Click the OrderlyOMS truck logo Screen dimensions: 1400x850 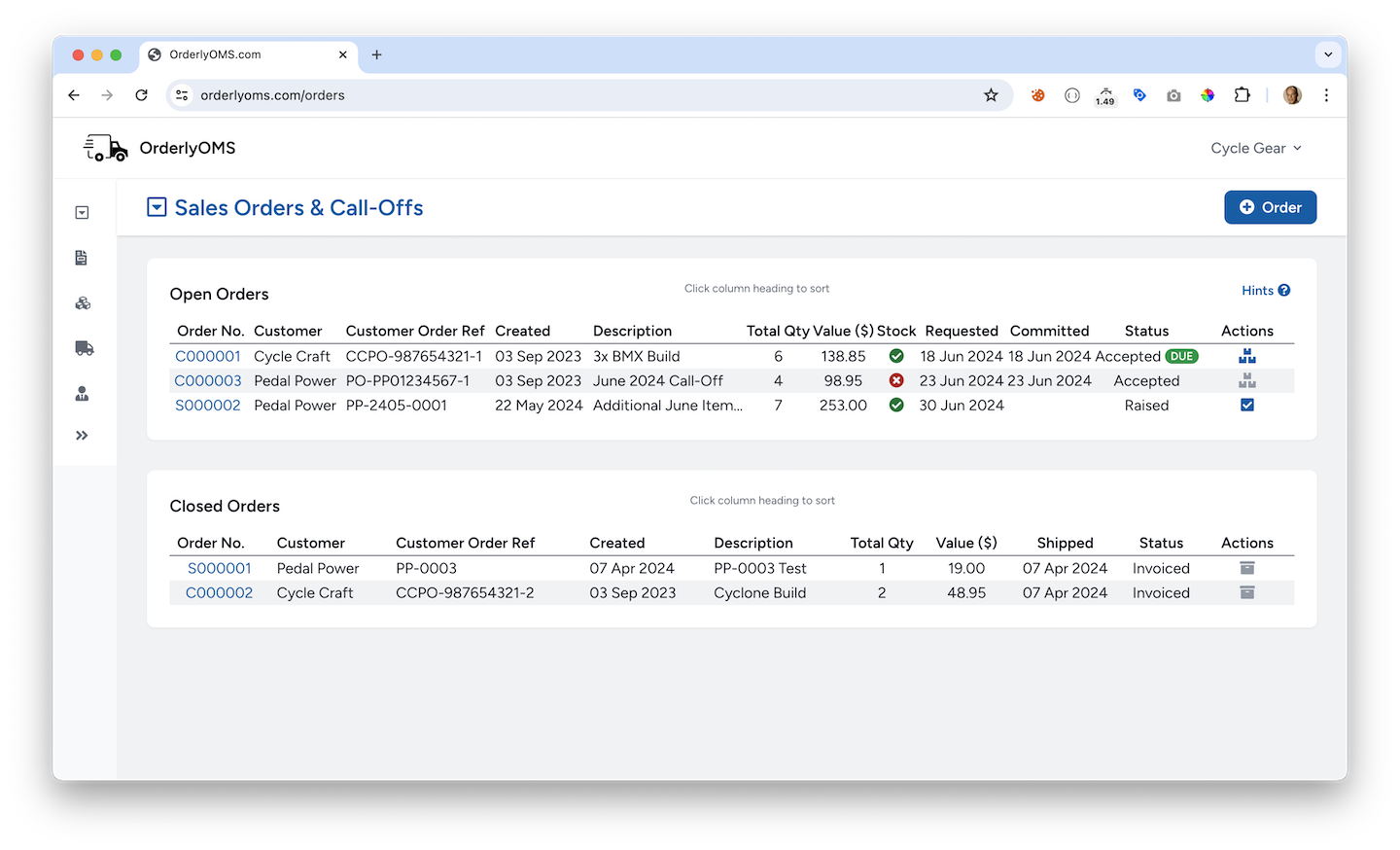pos(104,148)
